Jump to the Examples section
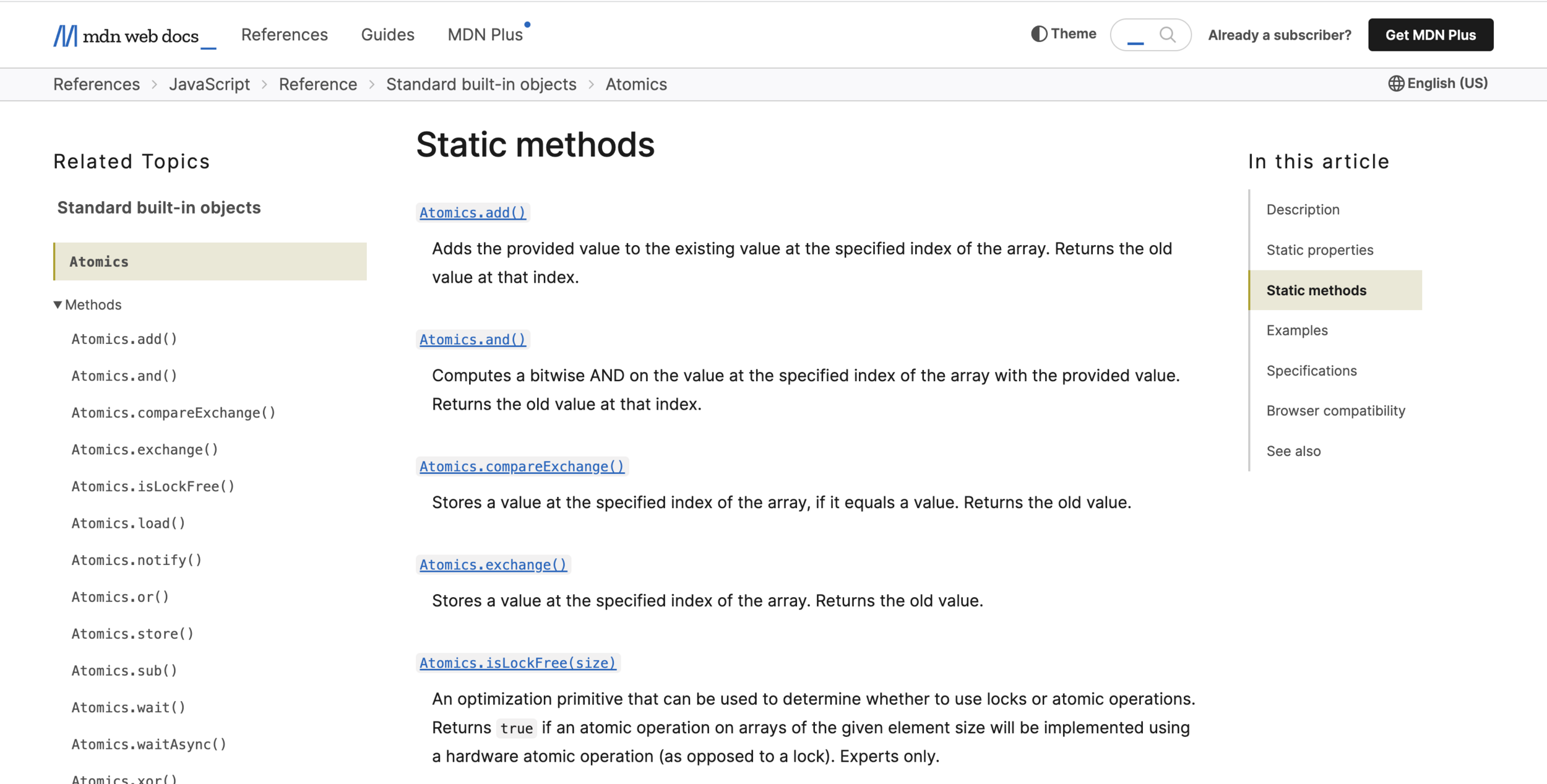 pyautogui.click(x=1296, y=330)
